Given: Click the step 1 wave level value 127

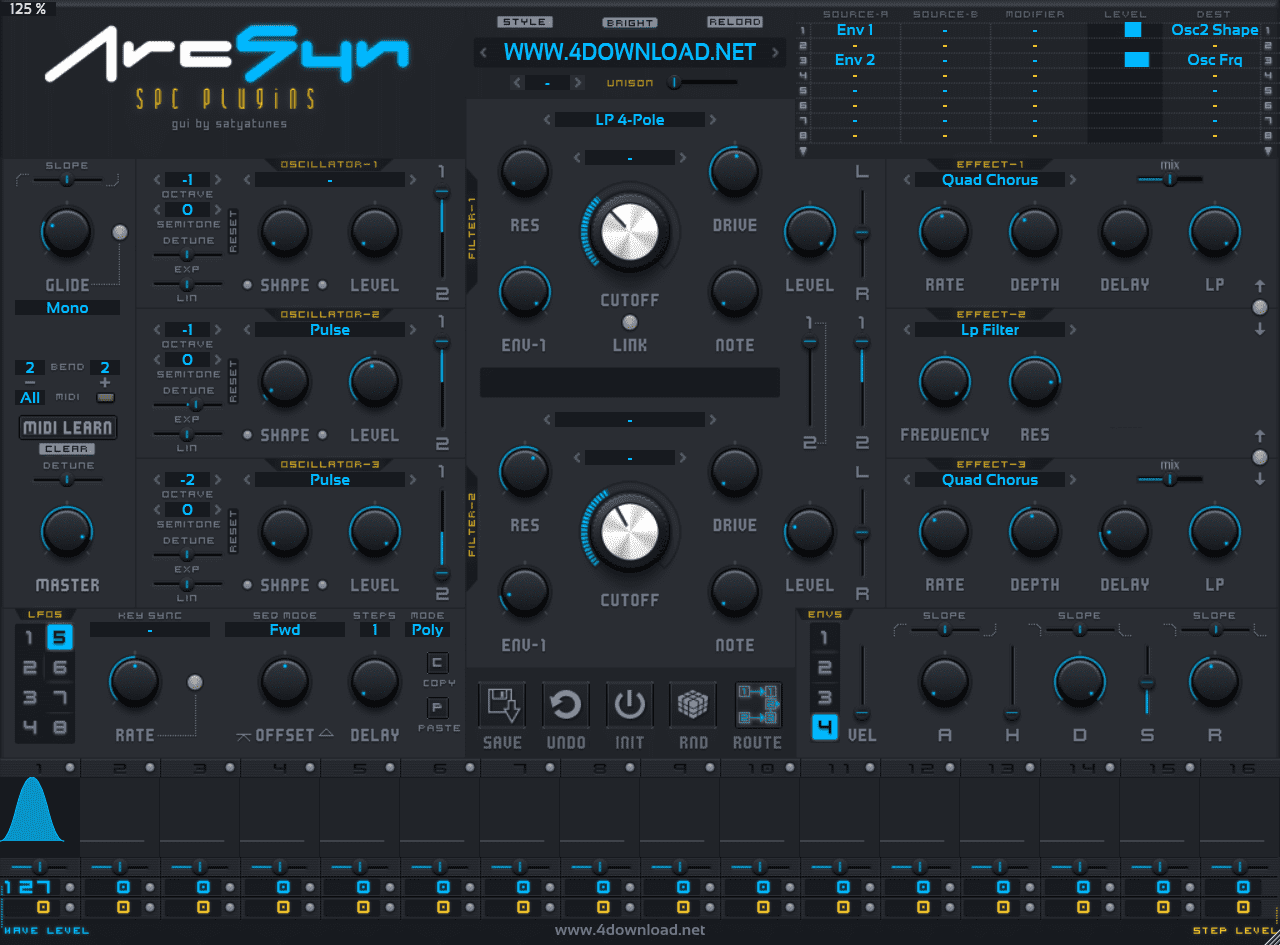Looking at the screenshot, I should (x=33, y=887).
